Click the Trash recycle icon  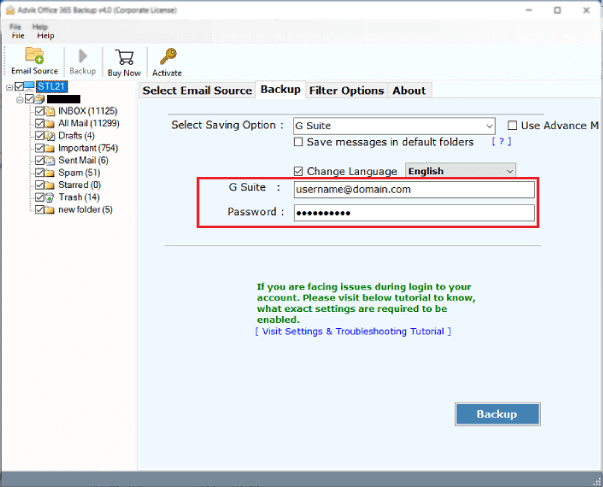tap(50, 198)
